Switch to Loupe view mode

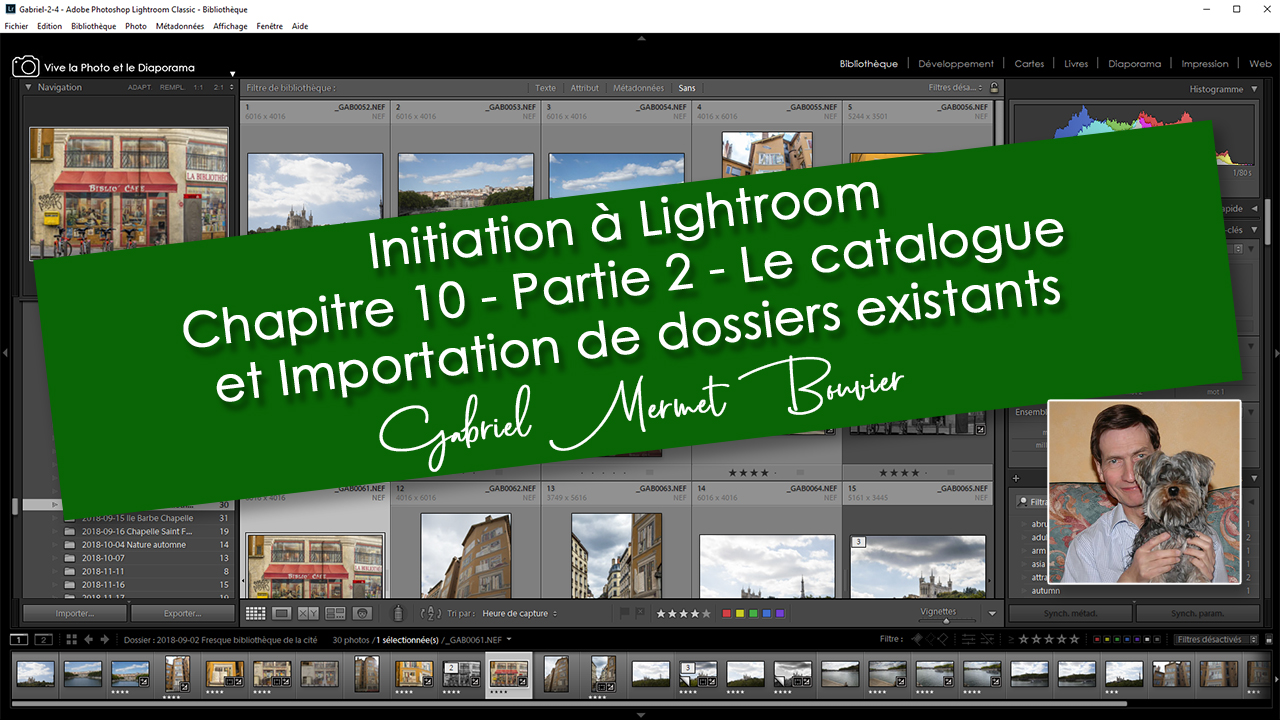coord(282,613)
